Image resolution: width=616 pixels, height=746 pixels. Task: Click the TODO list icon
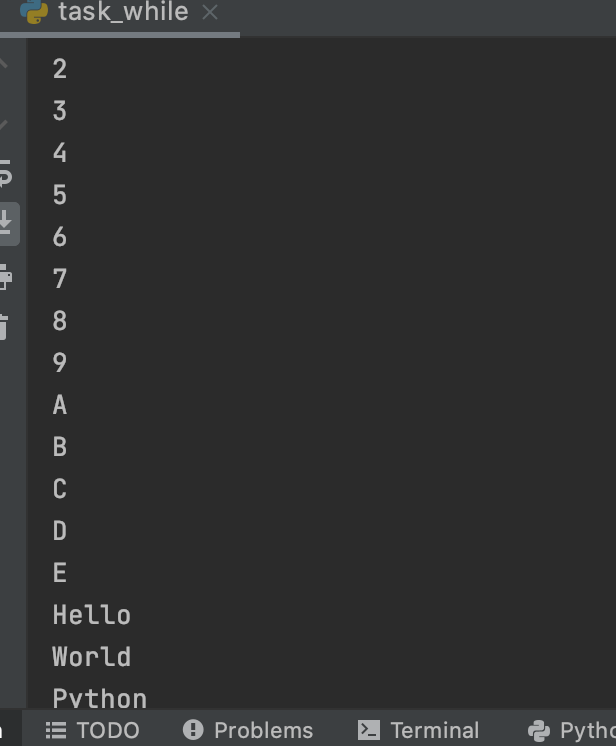(x=56, y=730)
